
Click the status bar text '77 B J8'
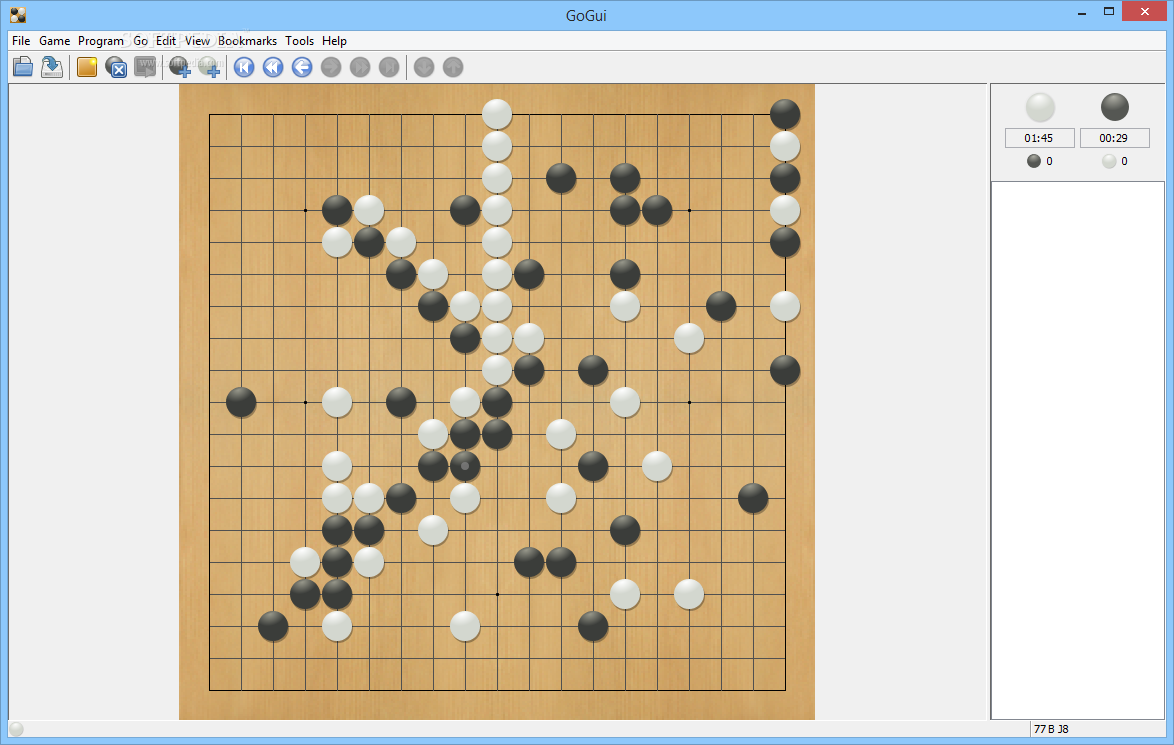[x=1051, y=729]
